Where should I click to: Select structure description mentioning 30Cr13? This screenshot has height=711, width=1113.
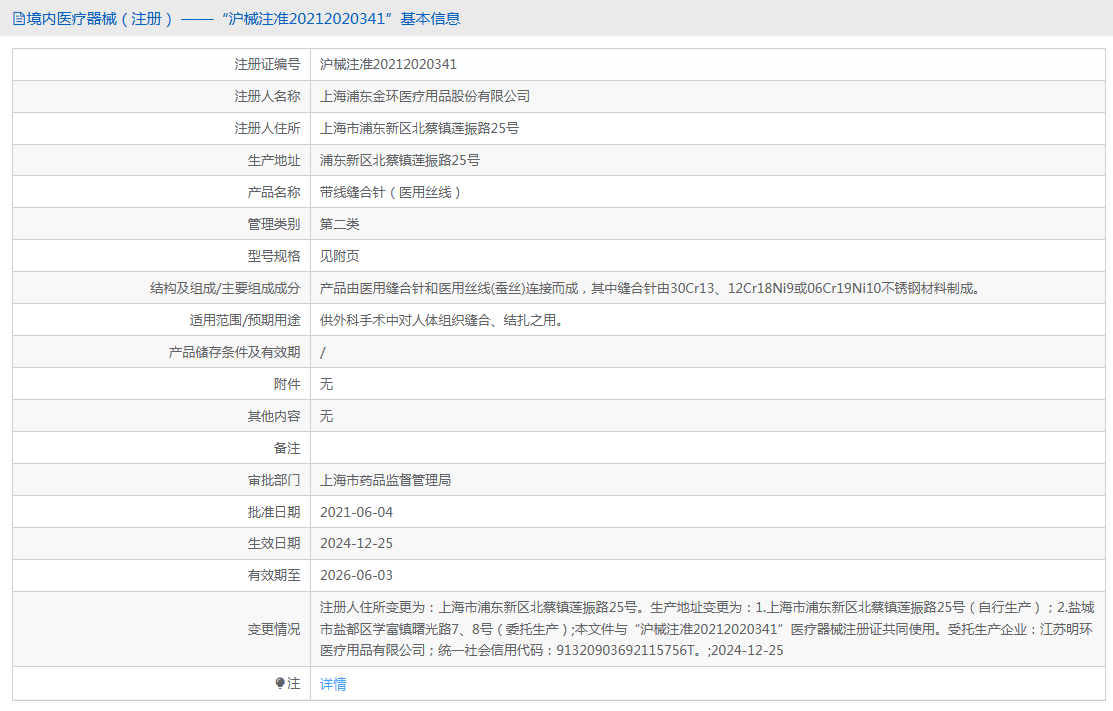(651, 288)
